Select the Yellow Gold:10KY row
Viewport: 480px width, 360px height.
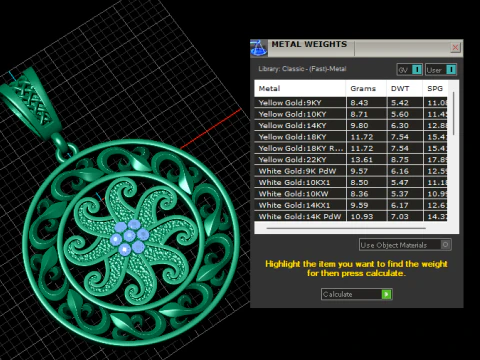351,114
